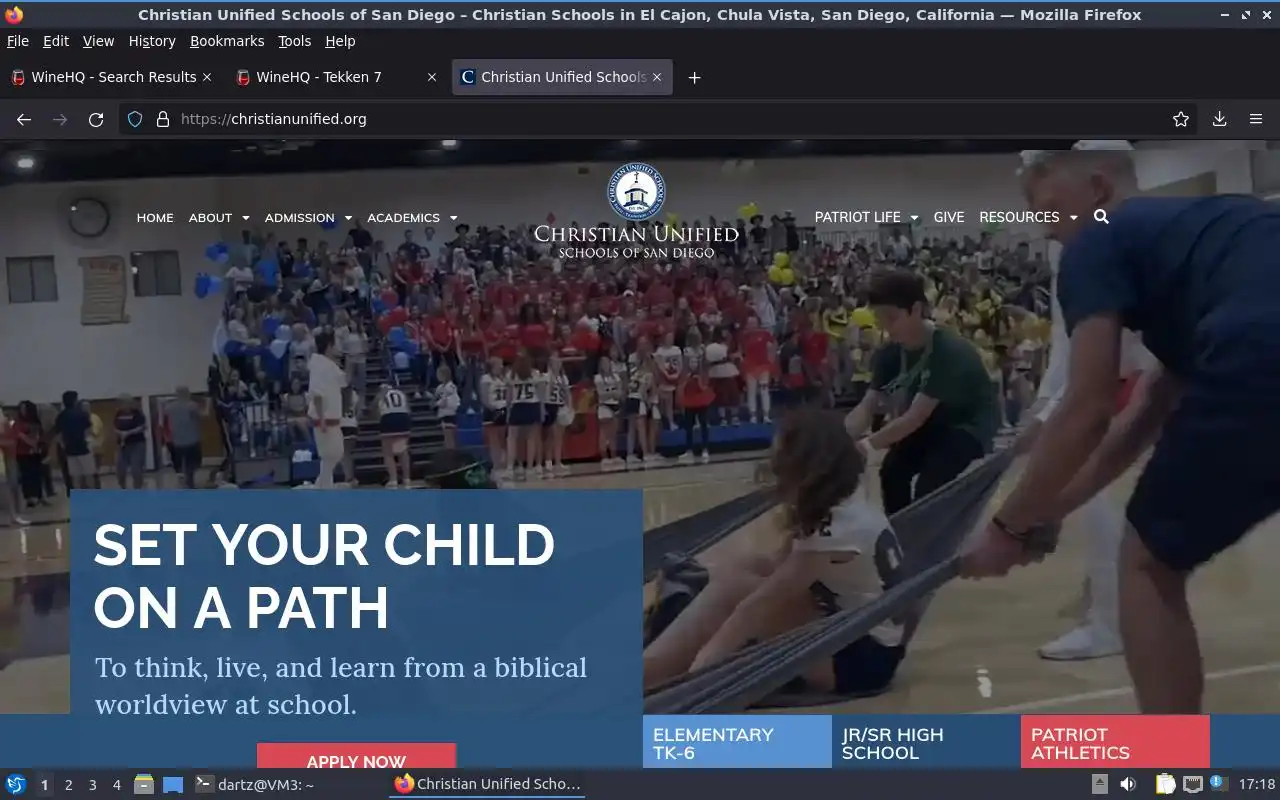This screenshot has height=800, width=1280.
Task: Open the JR/SR HIGH SCHOOL tile
Action: coord(926,742)
